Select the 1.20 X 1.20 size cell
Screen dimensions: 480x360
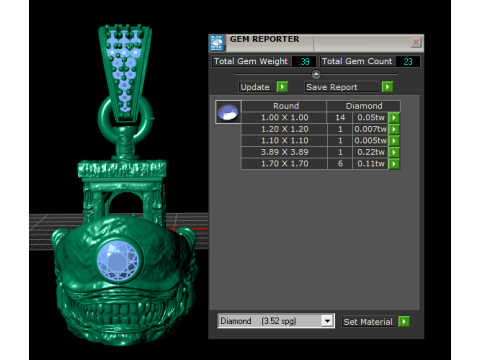tap(284, 129)
